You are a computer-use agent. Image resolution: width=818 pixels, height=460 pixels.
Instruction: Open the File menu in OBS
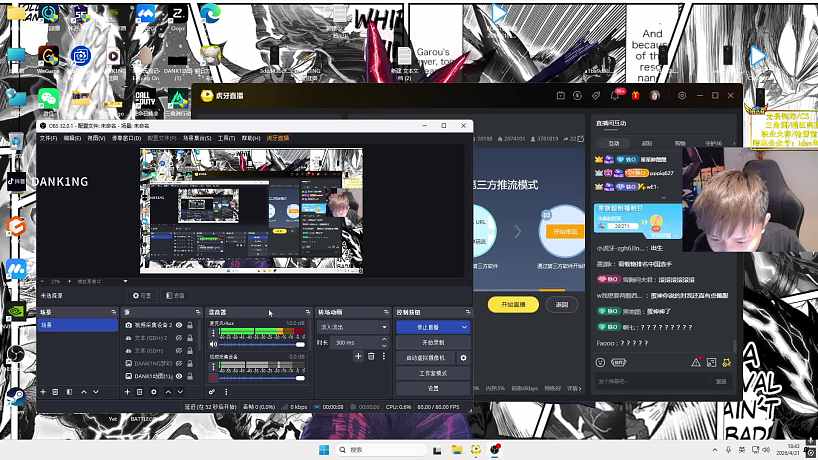tap(49, 138)
